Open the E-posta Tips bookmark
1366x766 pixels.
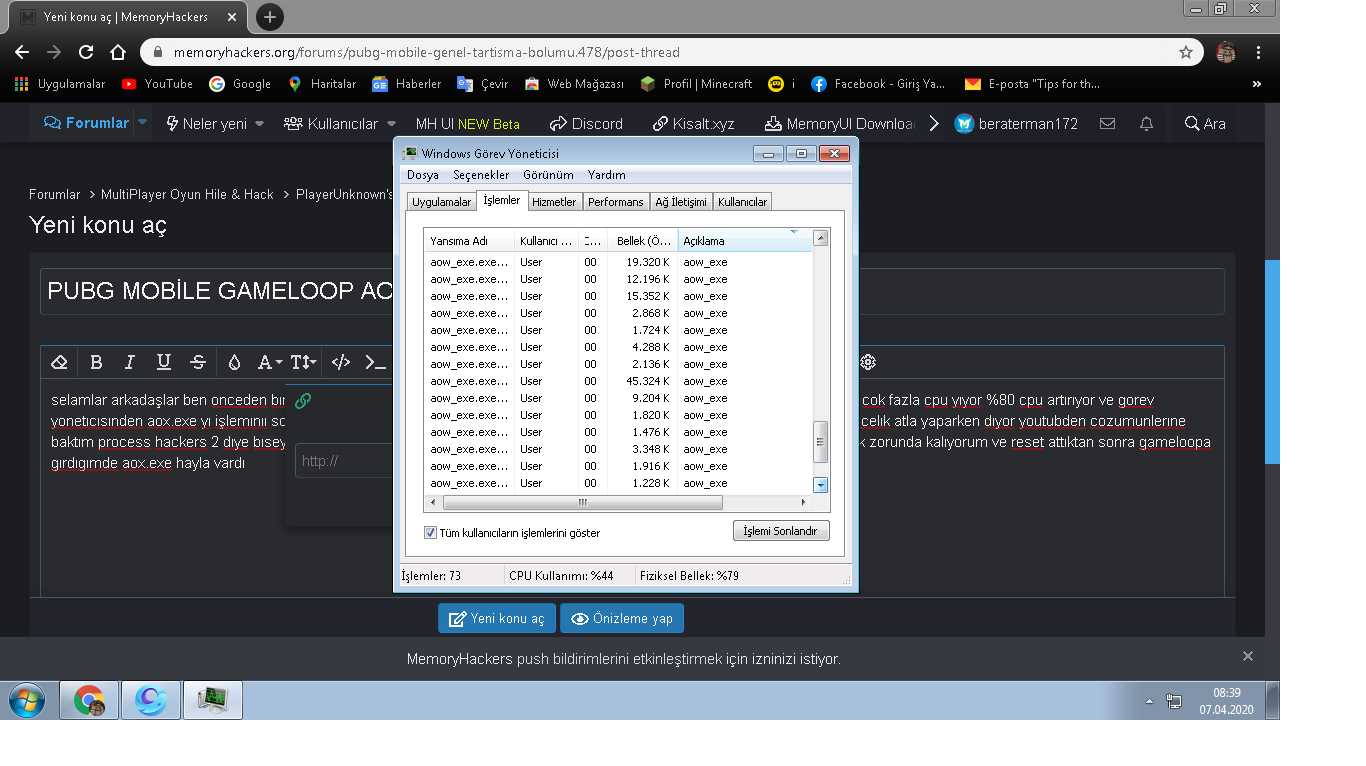pos(1032,84)
